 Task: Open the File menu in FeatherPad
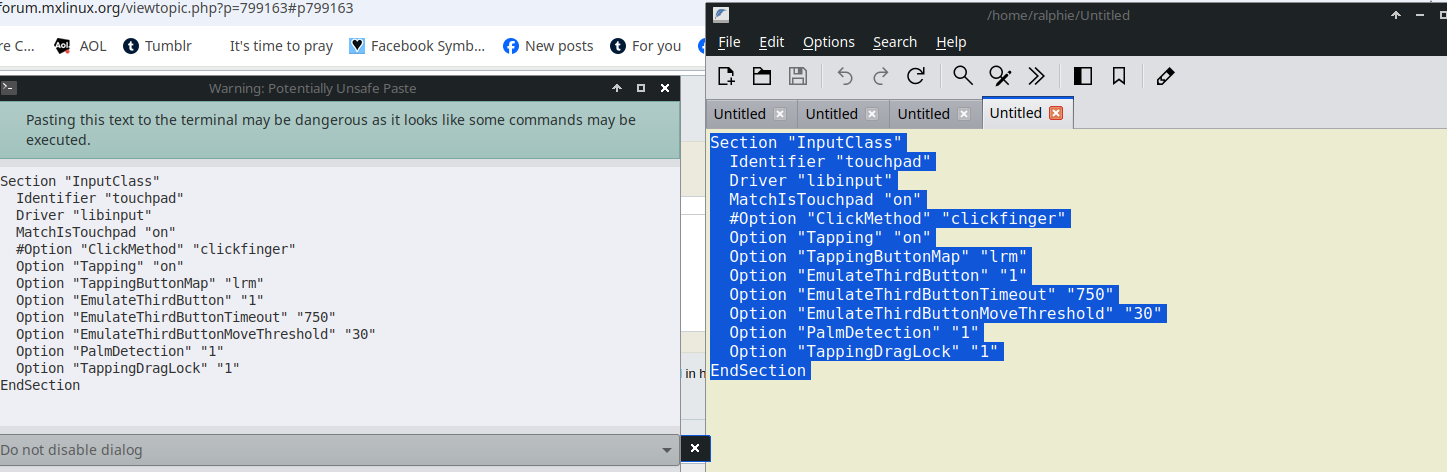tap(729, 42)
